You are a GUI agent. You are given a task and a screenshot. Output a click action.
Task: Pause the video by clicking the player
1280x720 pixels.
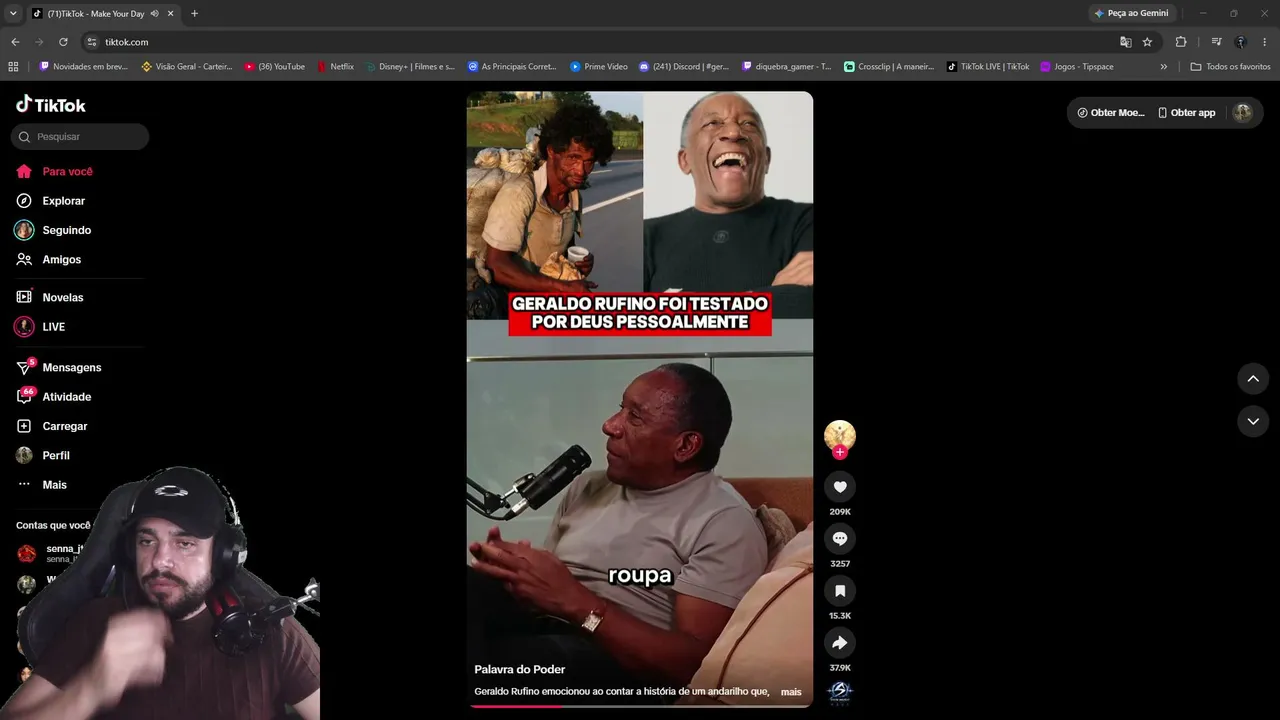[x=640, y=400]
